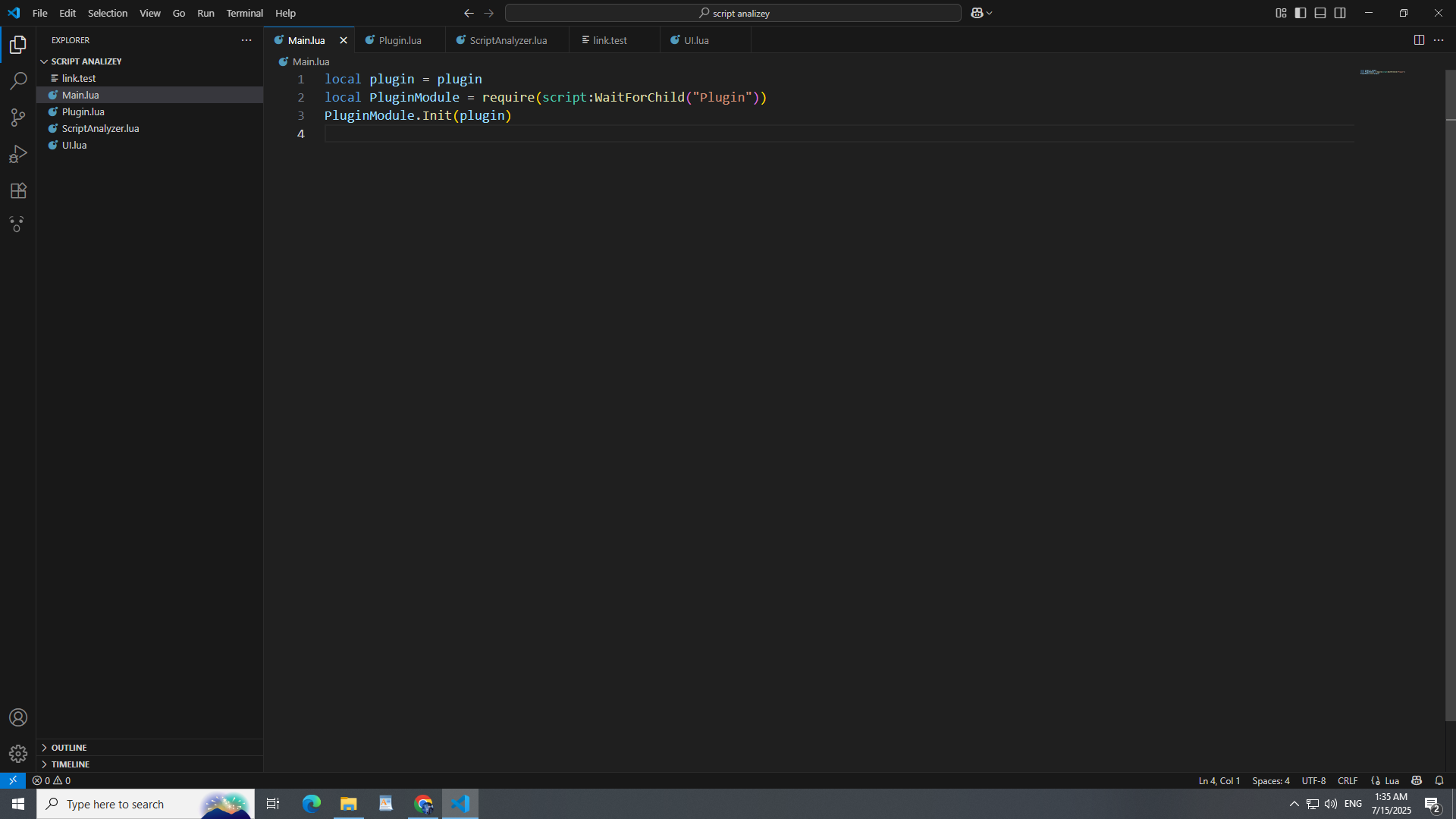Toggle the secondary side bar
This screenshot has height=819, width=1456.
1340,13
